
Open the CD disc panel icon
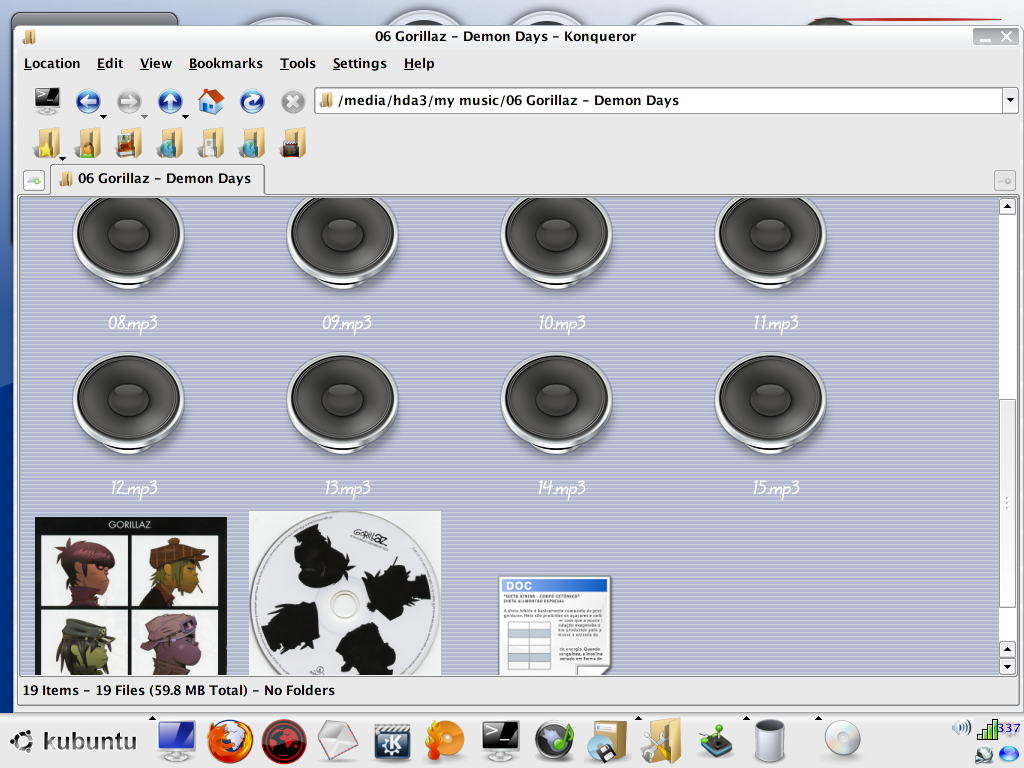[842, 739]
